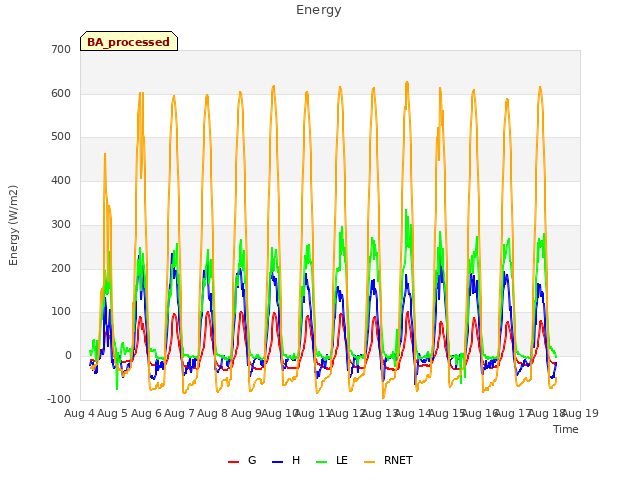640x480 pixels.
Task: Click the LE peak on Aug 13
Action: pyautogui.click(x=406, y=210)
